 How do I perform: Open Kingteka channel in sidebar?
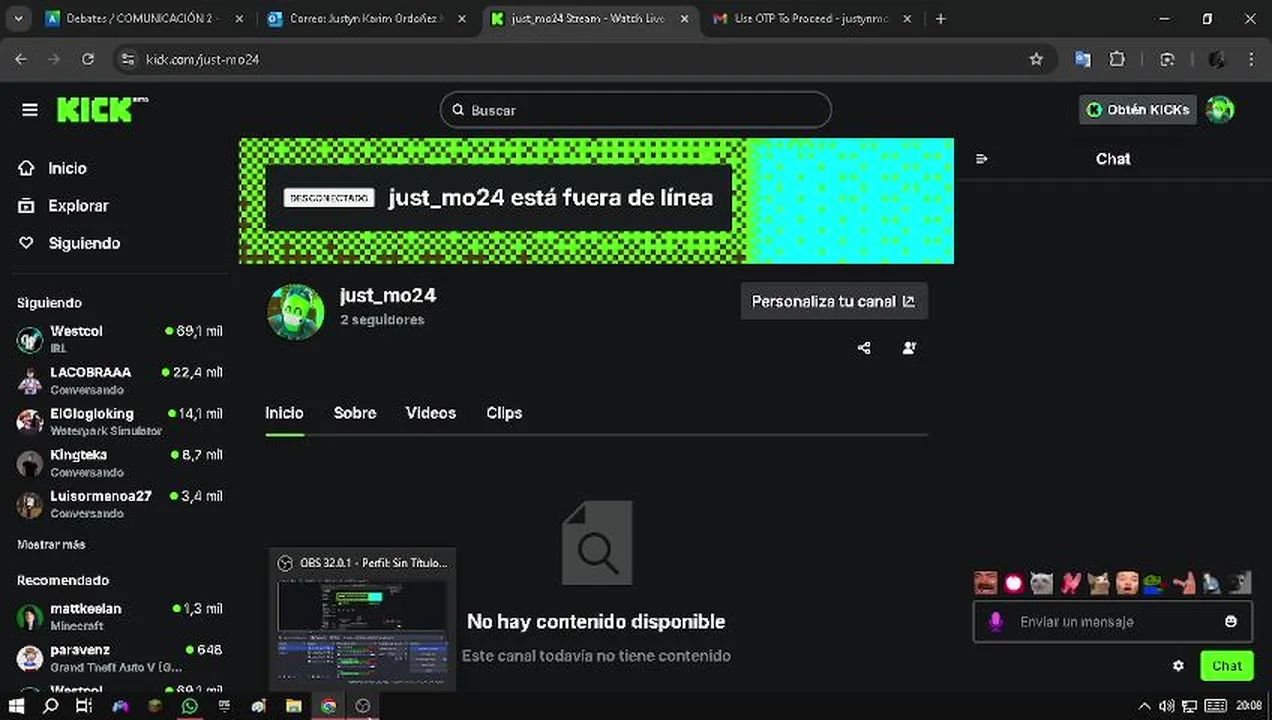(x=120, y=462)
